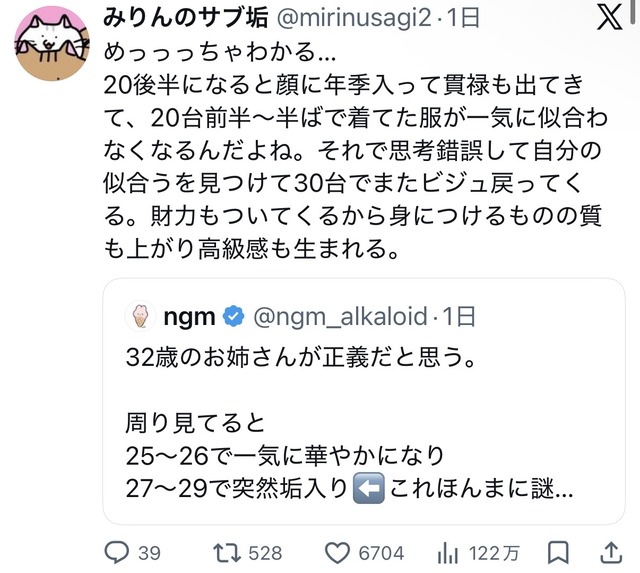Click the 528 repost count
The width and height of the screenshot is (640, 573).
[x=265, y=553]
